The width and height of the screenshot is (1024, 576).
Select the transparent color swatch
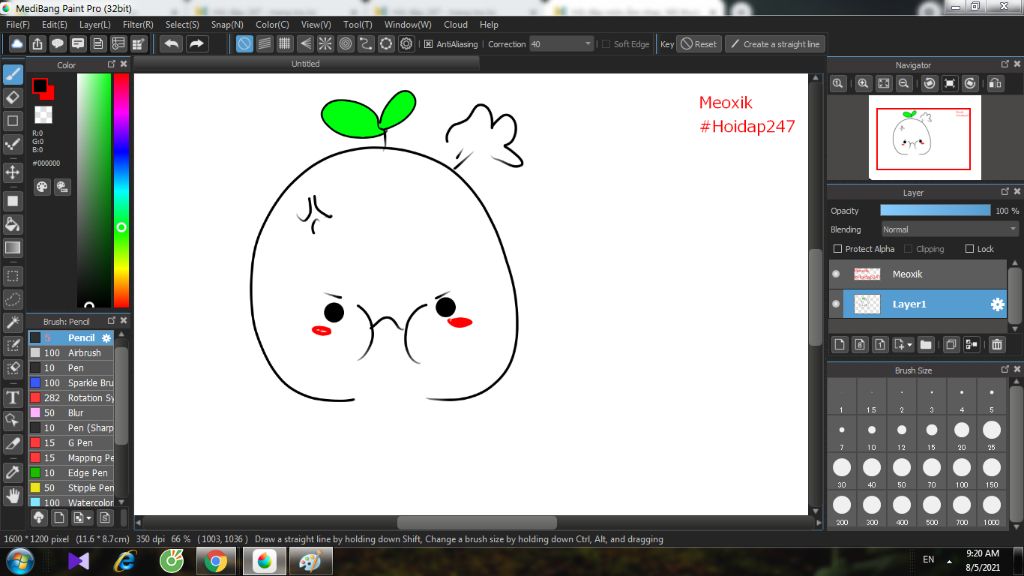pyautogui.click(x=43, y=115)
